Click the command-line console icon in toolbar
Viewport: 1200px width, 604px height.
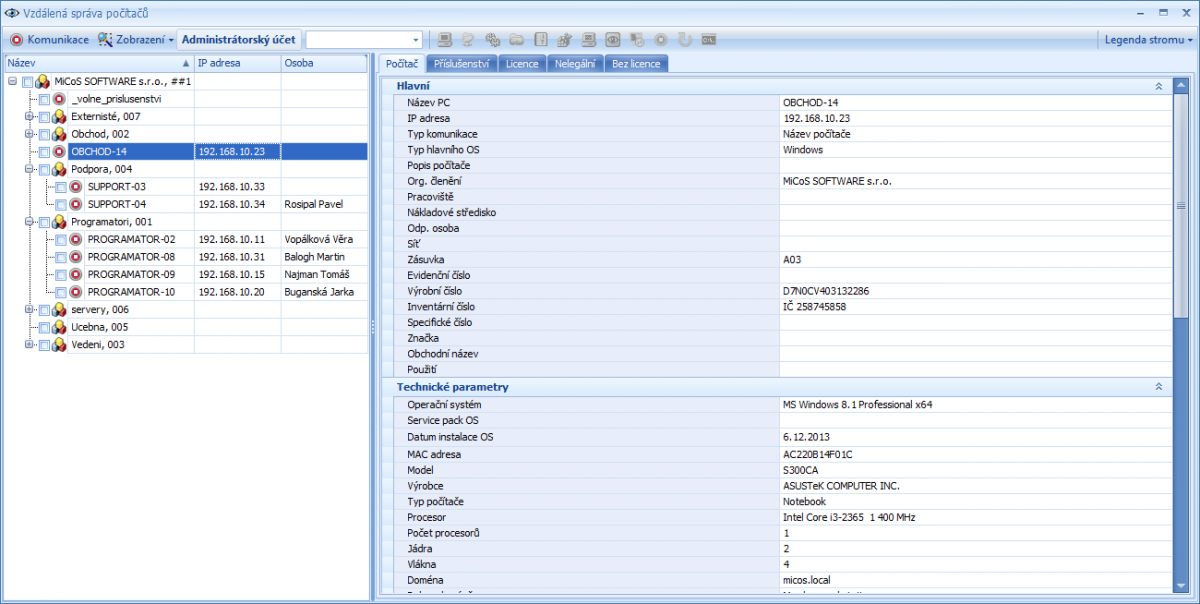[x=708, y=40]
